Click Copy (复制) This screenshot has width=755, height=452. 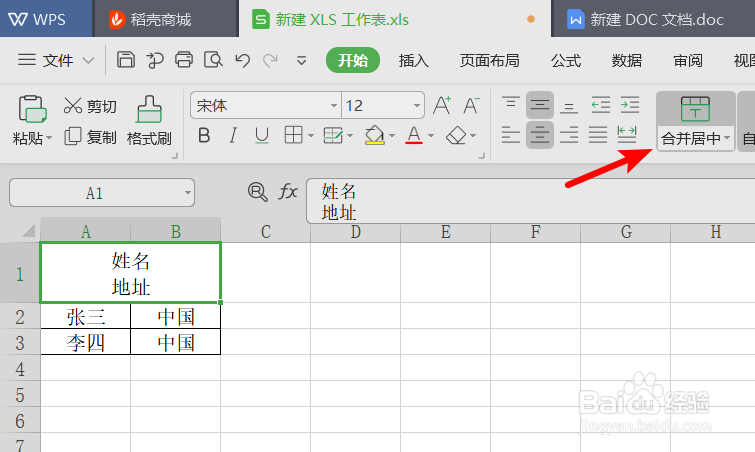click(x=90, y=137)
